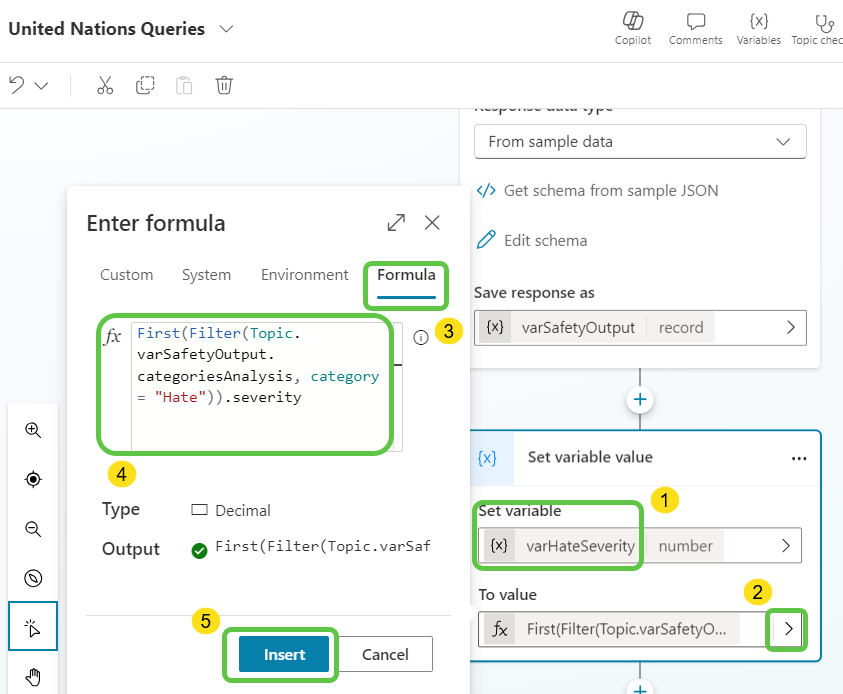Click the Copilot icon in top bar
The width and height of the screenshot is (843, 694).
pos(632,22)
